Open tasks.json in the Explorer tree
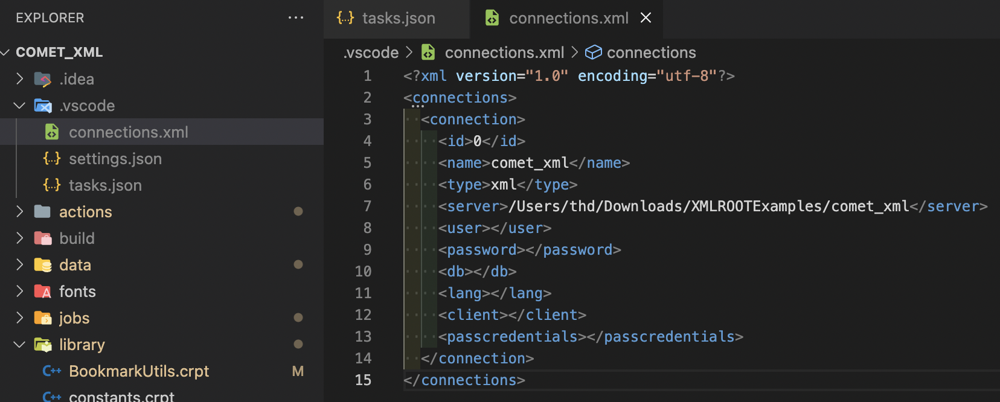 point(105,186)
